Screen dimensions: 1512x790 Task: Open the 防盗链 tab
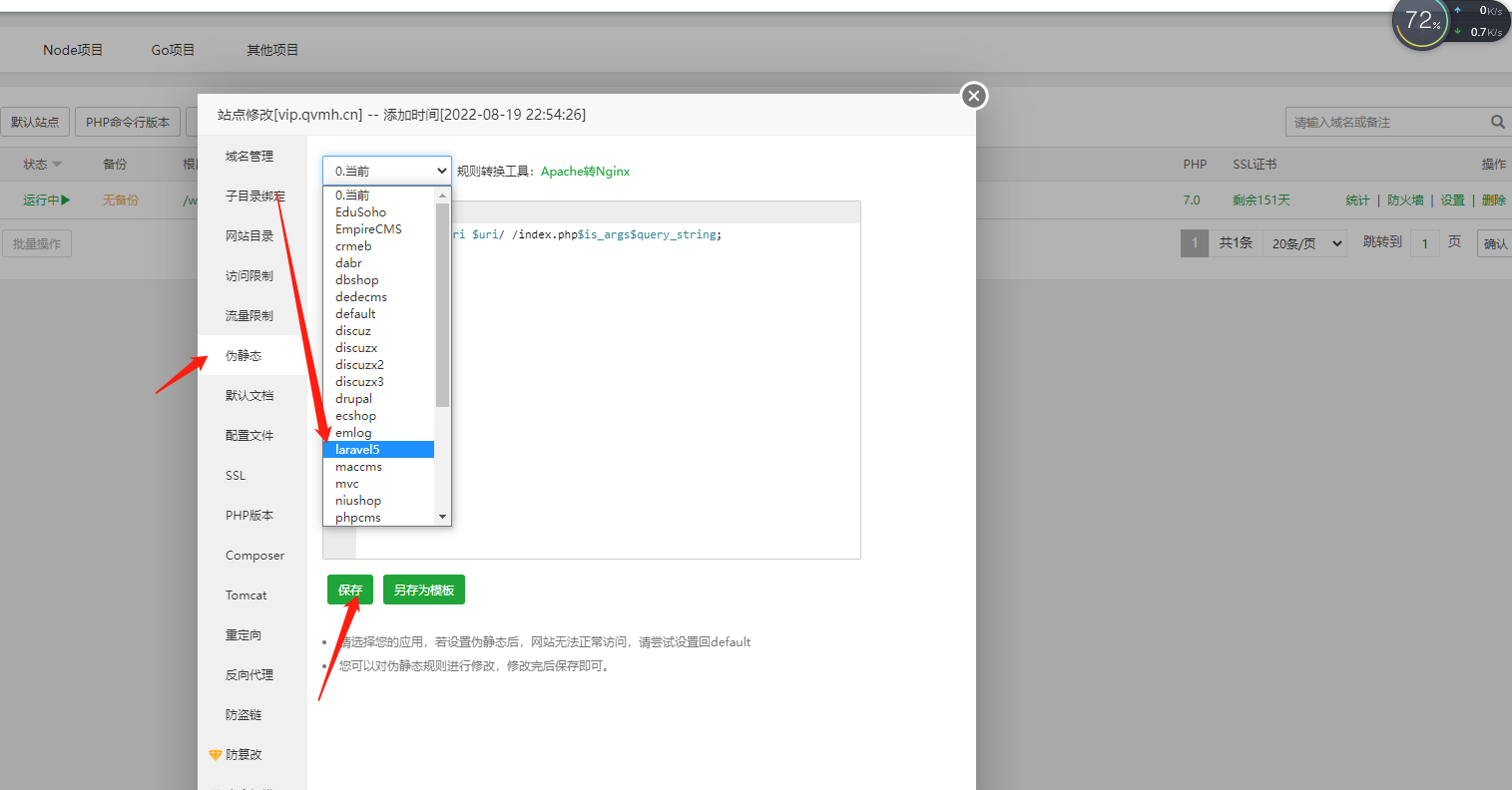[x=252, y=715]
